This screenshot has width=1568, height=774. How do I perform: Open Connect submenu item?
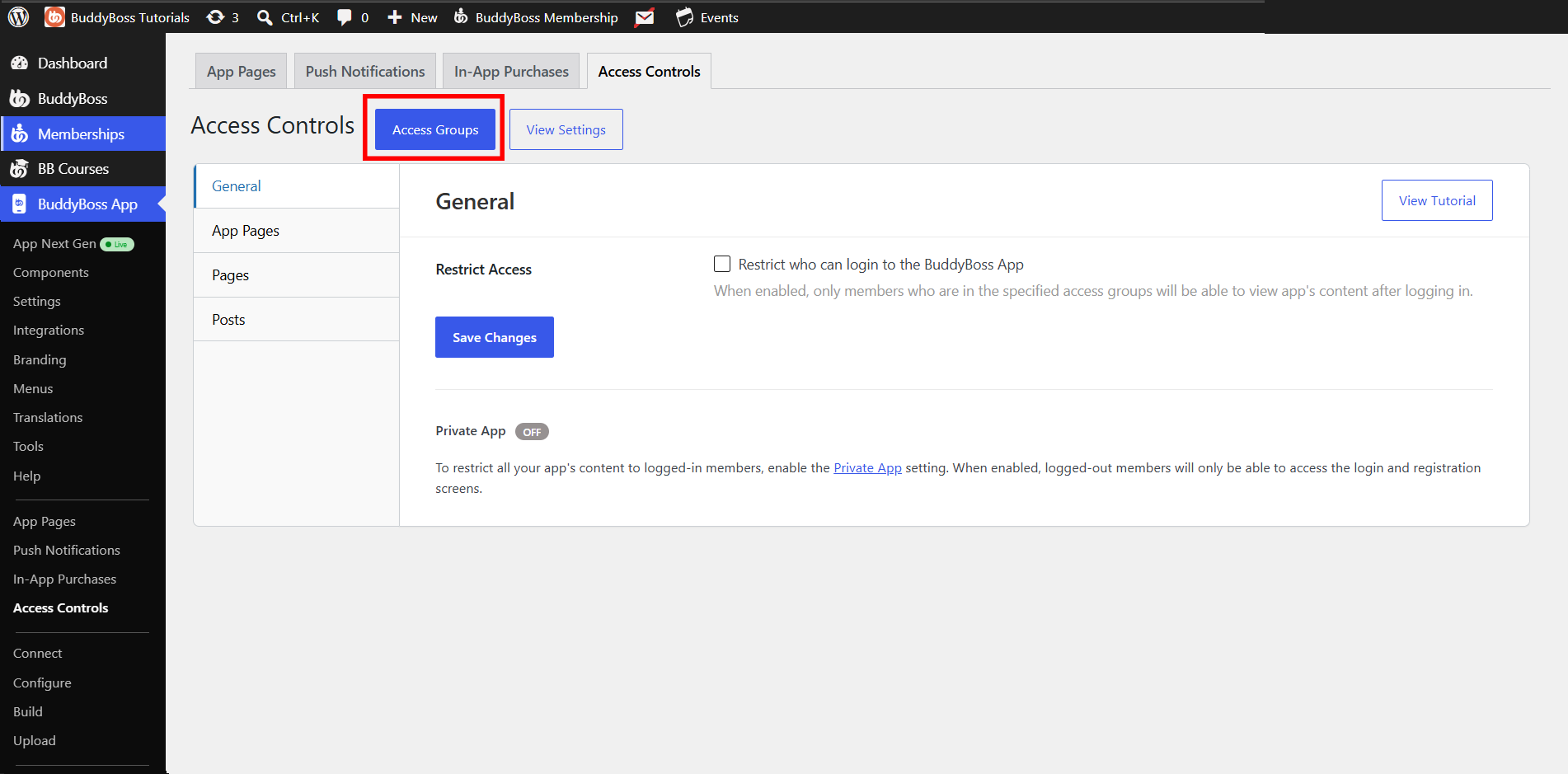pos(38,654)
